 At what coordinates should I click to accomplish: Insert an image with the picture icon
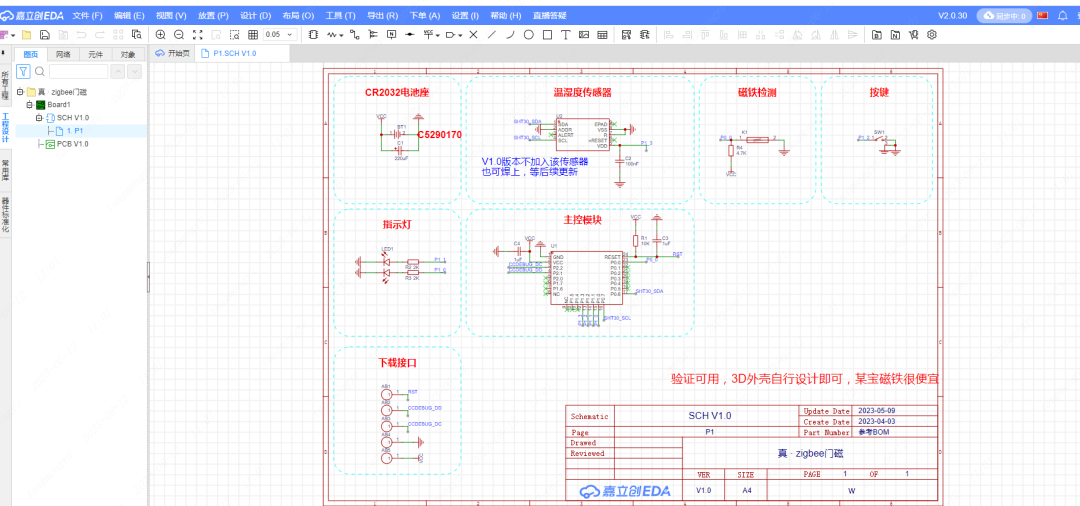584,34
